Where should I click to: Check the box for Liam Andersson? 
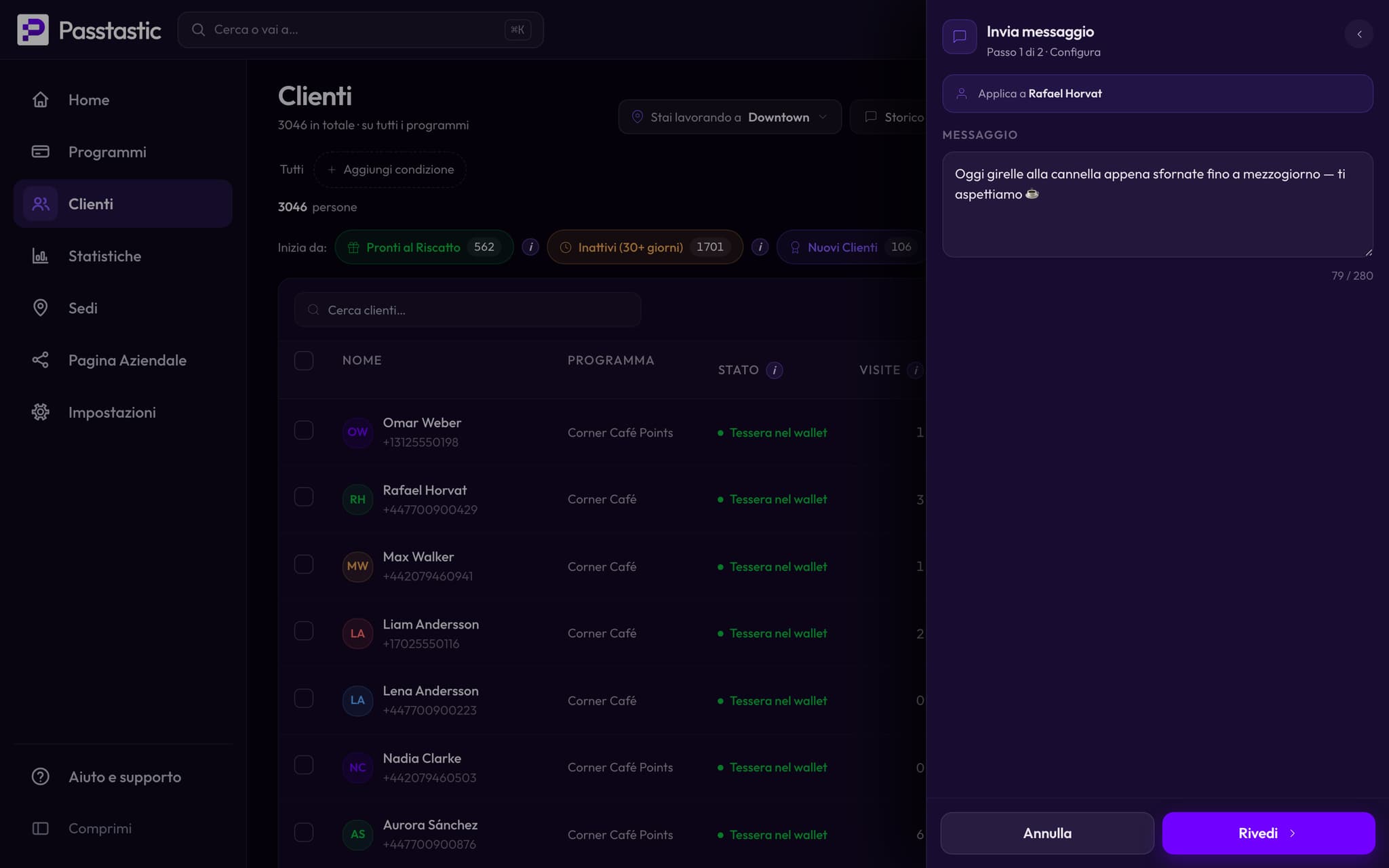tap(304, 631)
